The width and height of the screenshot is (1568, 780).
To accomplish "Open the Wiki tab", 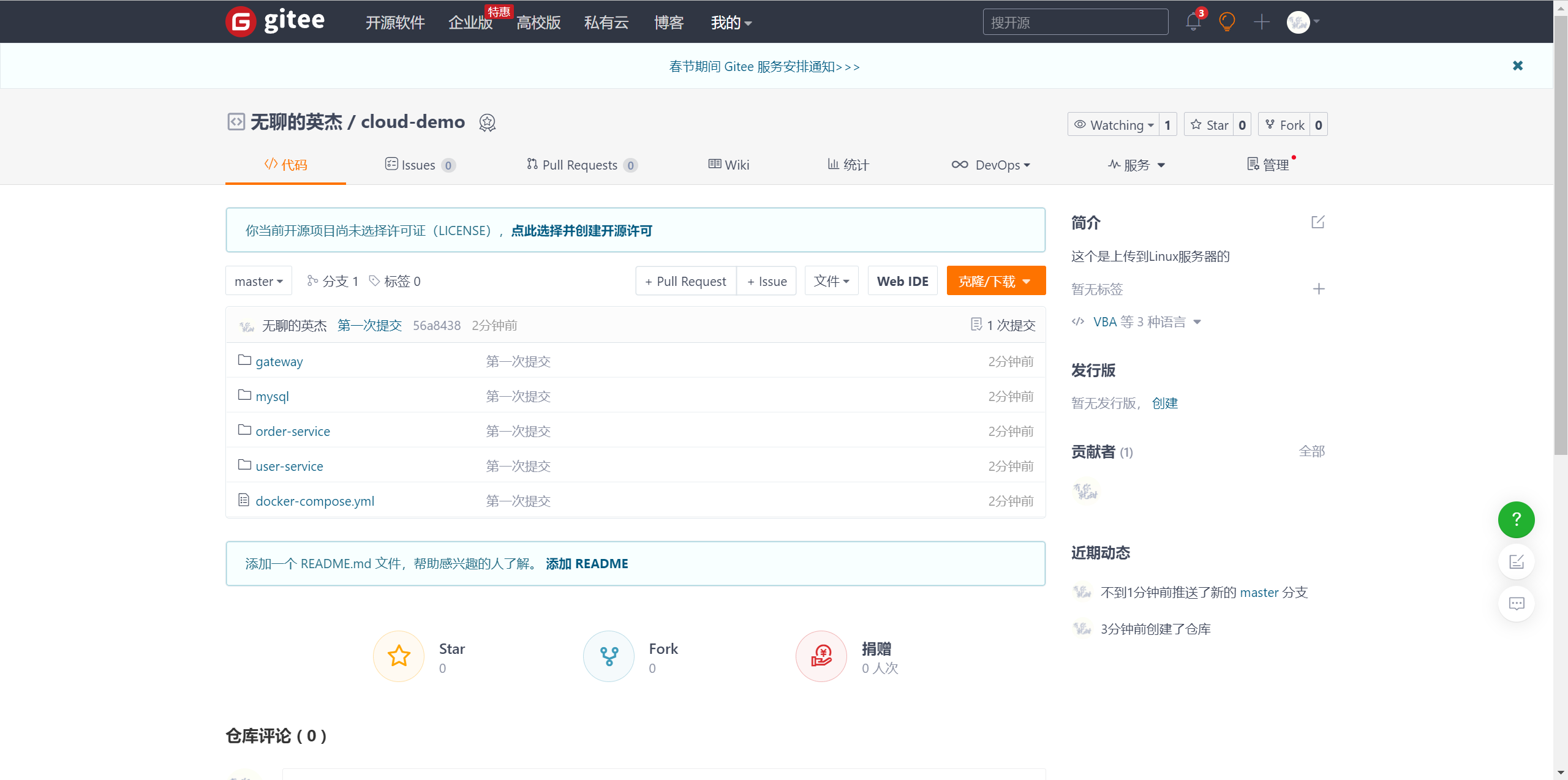I will pyautogui.click(x=729, y=165).
